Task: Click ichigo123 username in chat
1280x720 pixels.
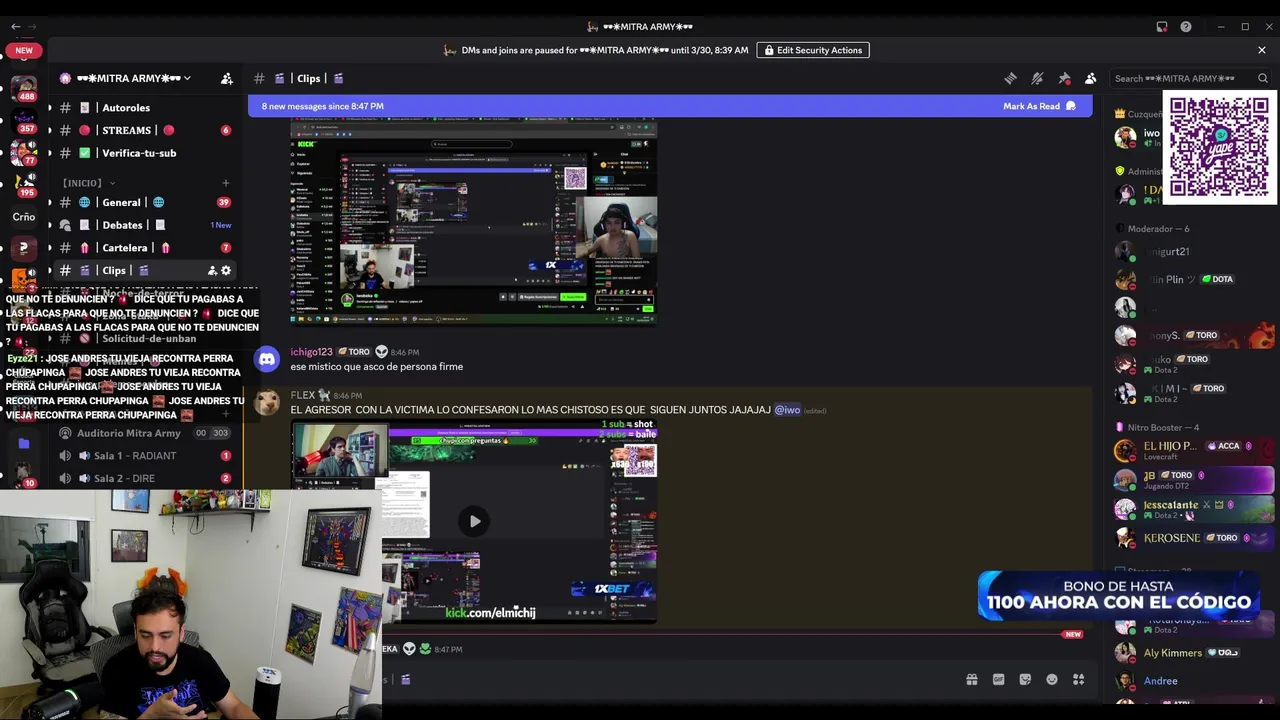Action: 311,352
